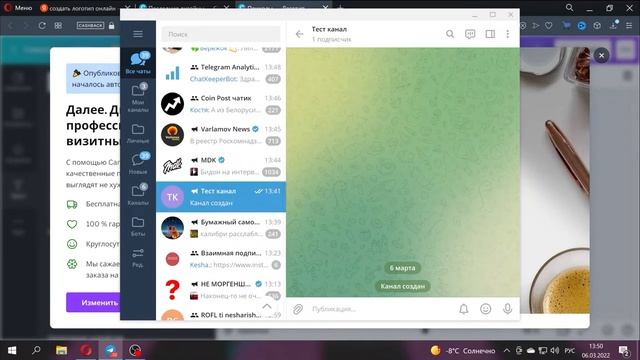640x360 pixels.
Task: Open the ROFL ti nesharish chat
Action: 221,314
